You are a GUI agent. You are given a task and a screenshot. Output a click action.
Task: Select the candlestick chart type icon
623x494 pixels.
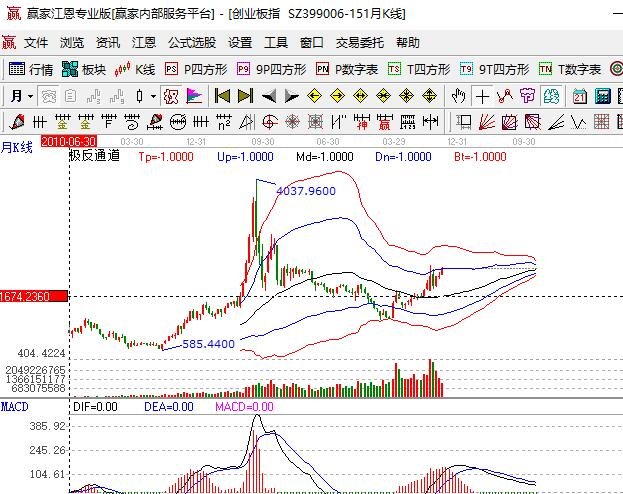(x=139, y=96)
